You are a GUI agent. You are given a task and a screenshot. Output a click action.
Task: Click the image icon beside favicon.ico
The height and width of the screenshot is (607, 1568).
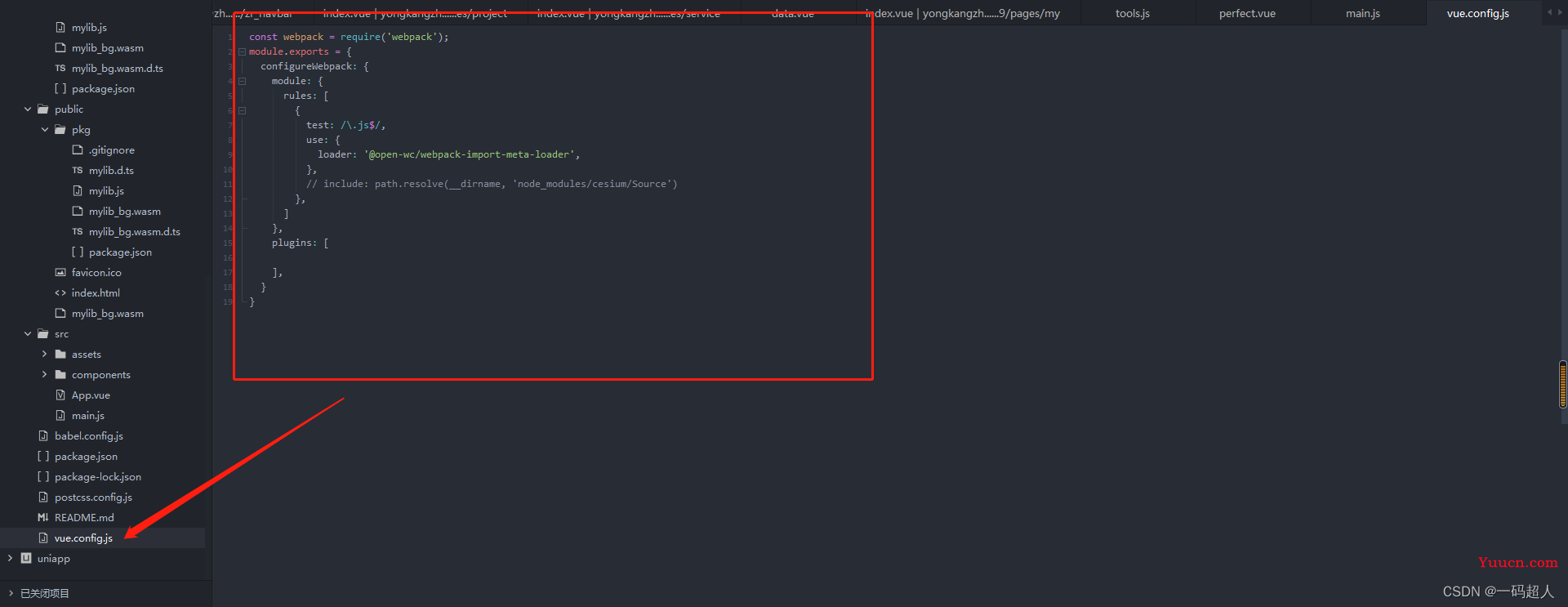(60, 273)
